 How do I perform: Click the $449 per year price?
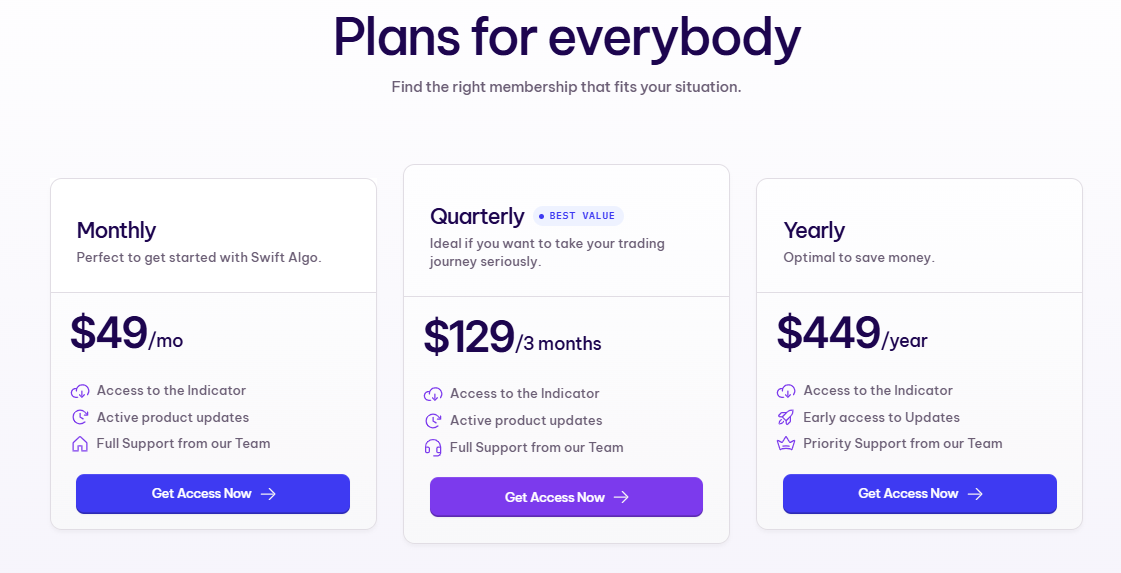852,333
